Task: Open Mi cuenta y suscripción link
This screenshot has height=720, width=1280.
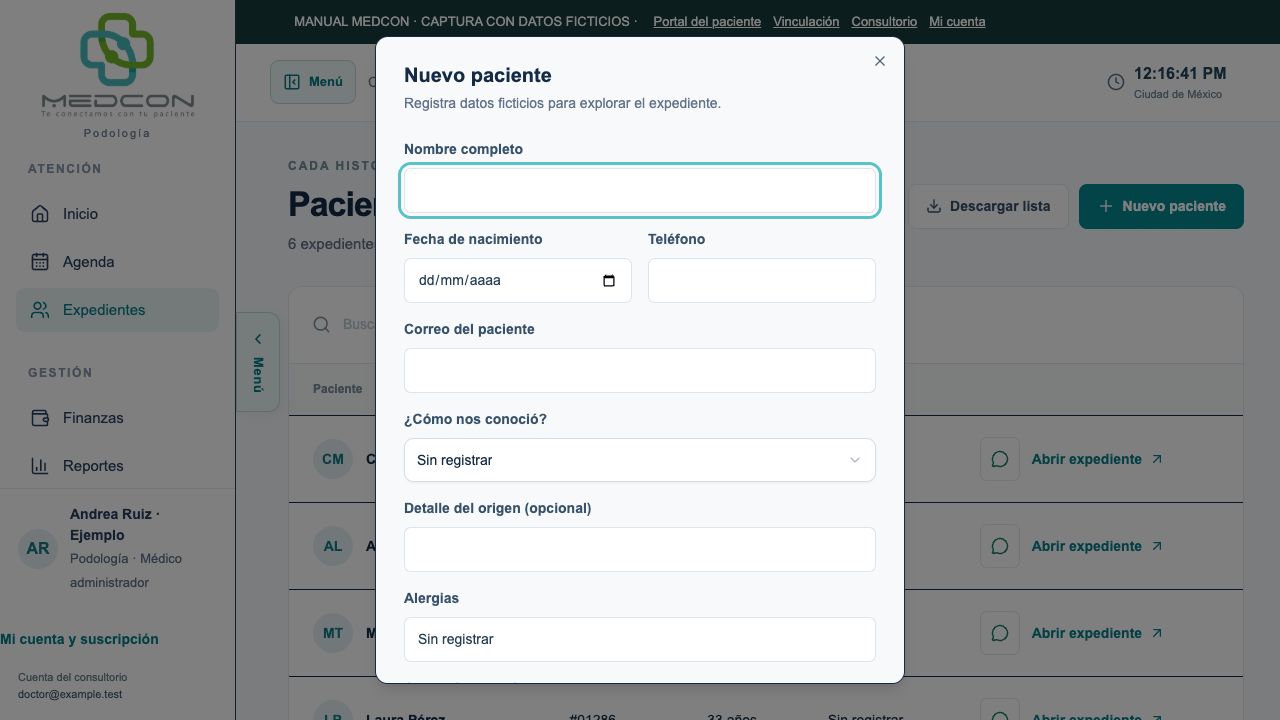Action: [79, 639]
